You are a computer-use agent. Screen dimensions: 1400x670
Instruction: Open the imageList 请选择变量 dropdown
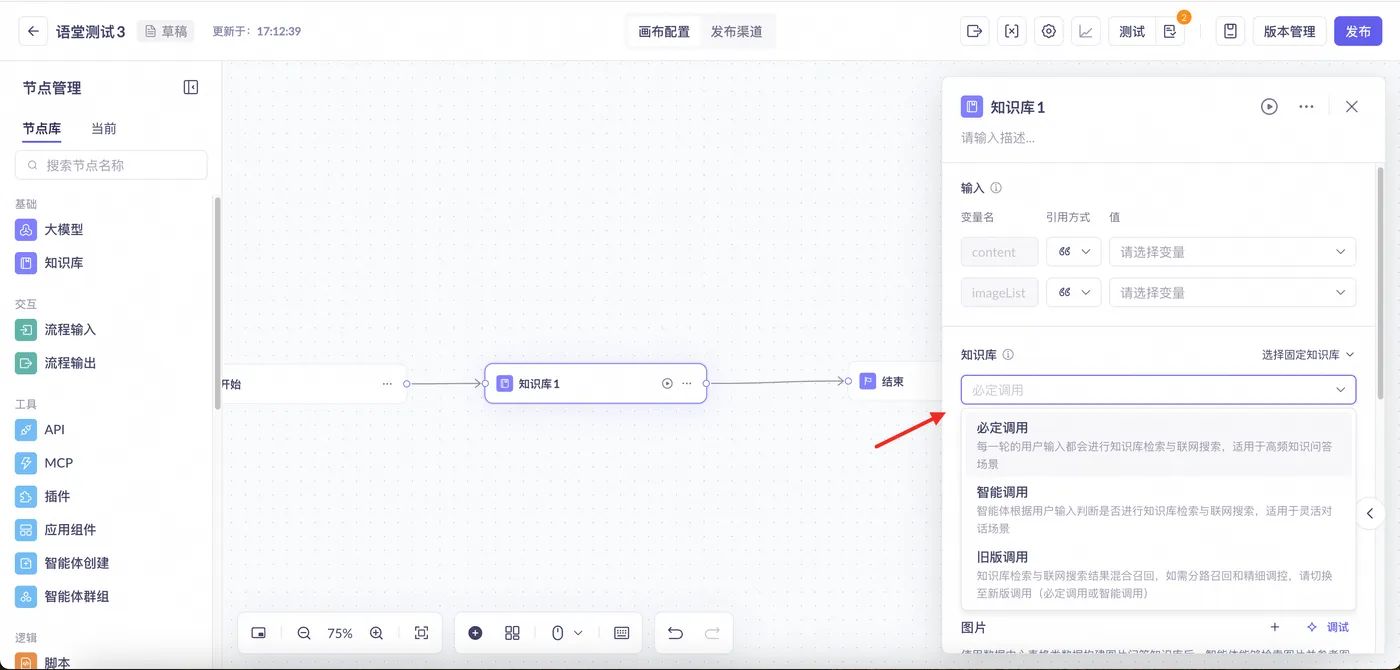pyautogui.click(x=1232, y=292)
